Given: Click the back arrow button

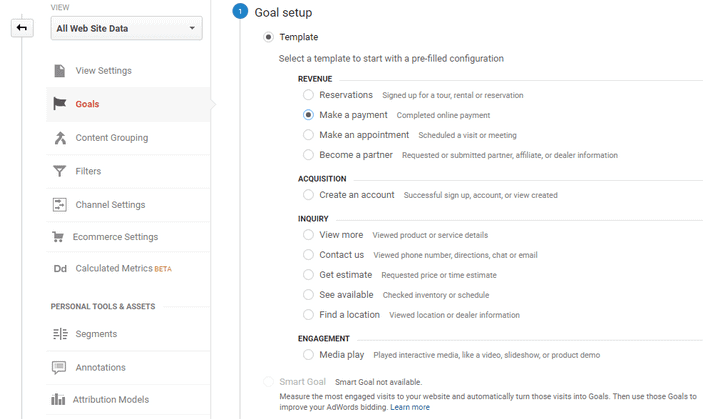Looking at the screenshot, I should click(x=22, y=28).
